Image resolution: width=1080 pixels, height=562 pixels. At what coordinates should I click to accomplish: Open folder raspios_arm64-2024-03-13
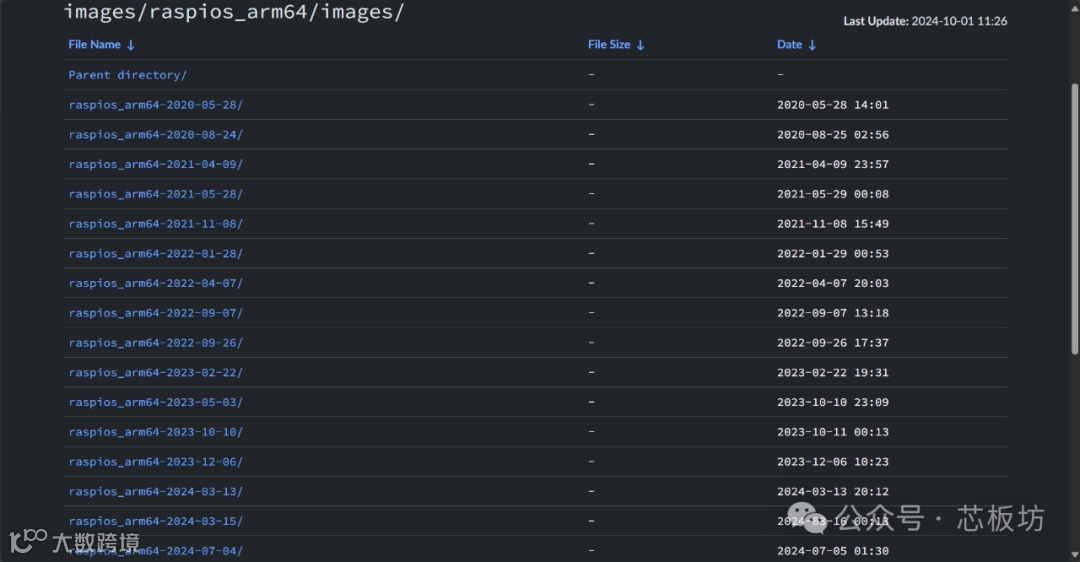(x=156, y=491)
